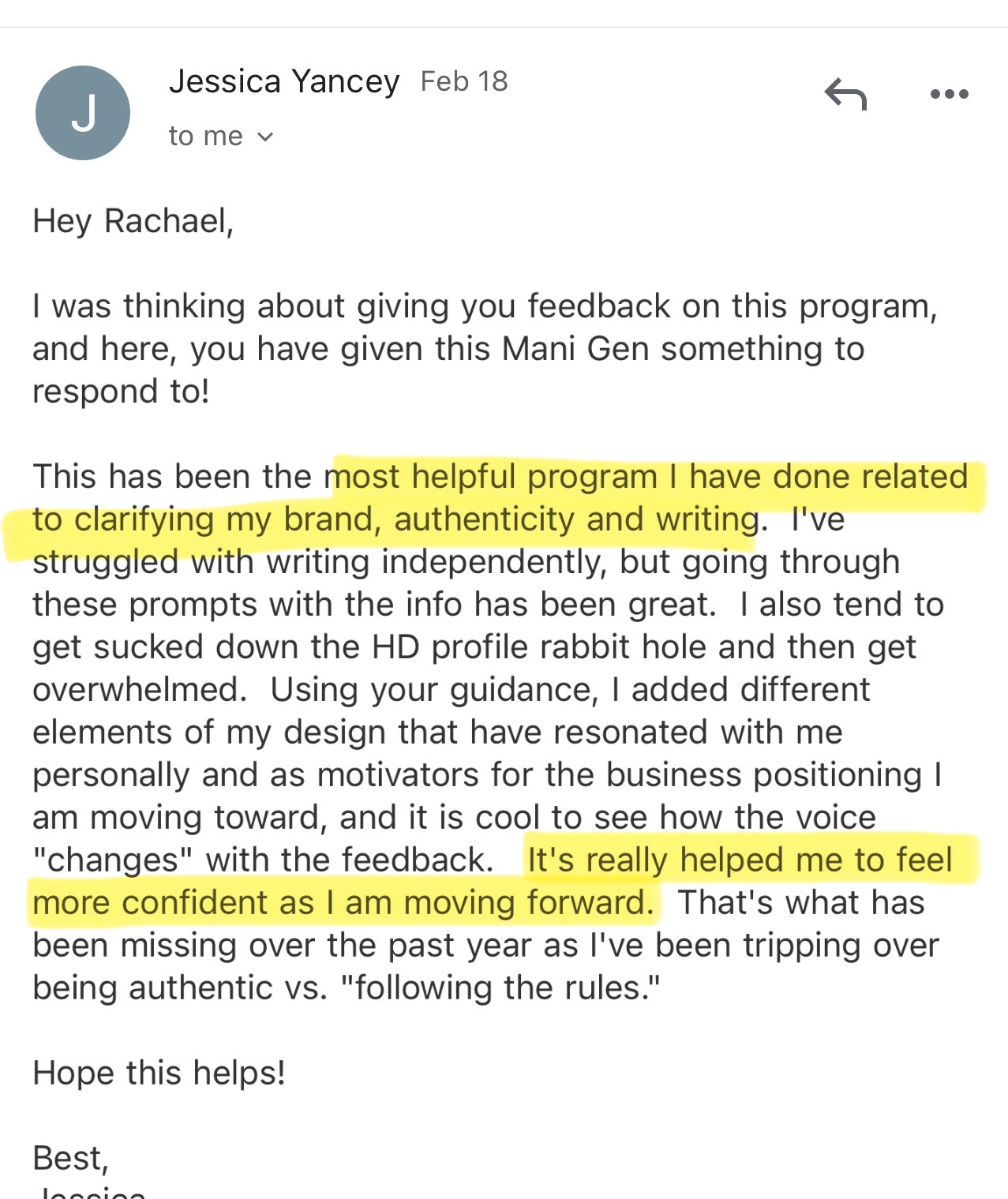Click the words 'Mani Gen' in the email
1008x1199 pixels.
[x=575, y=349]
